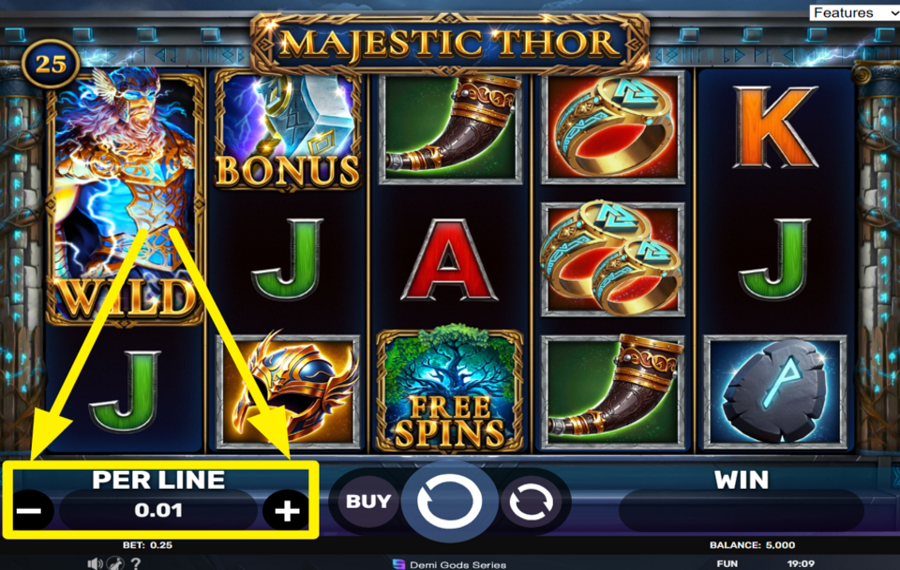The height and width of the screenshot is (570, 900).
Task: Toggle the turbo rabbit icon
Action: coord(117,564)
